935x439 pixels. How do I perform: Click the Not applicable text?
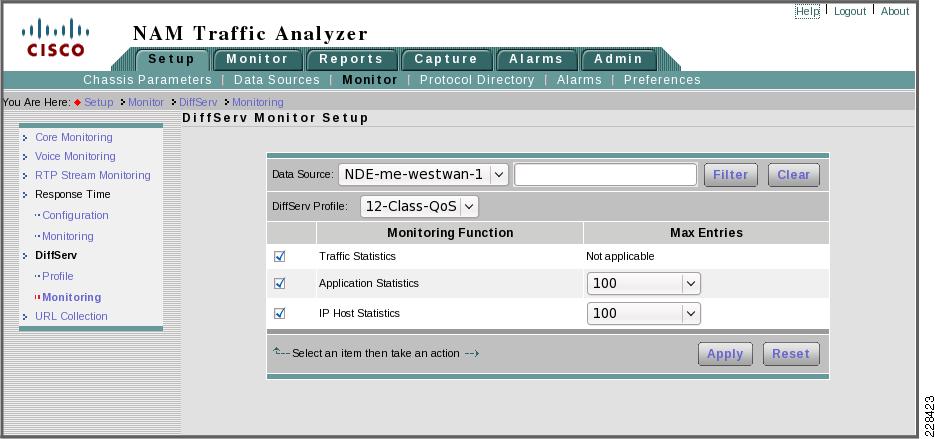click(620, 256)
